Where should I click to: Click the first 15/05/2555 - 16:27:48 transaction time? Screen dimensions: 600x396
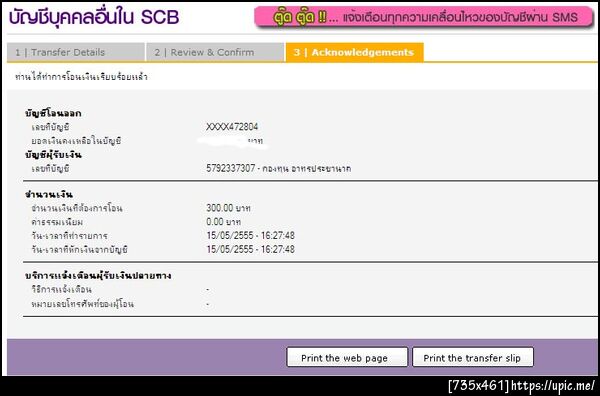pos(250,235)
